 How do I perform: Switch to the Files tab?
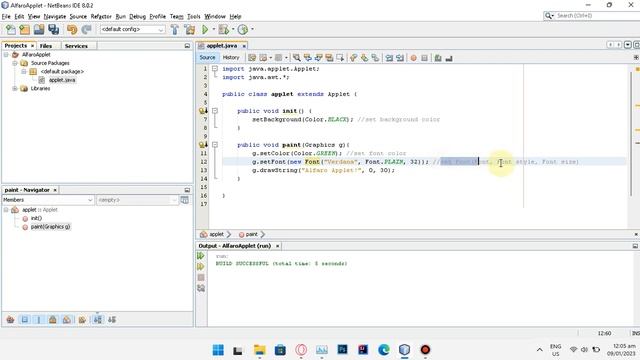[x=46, y=46]
